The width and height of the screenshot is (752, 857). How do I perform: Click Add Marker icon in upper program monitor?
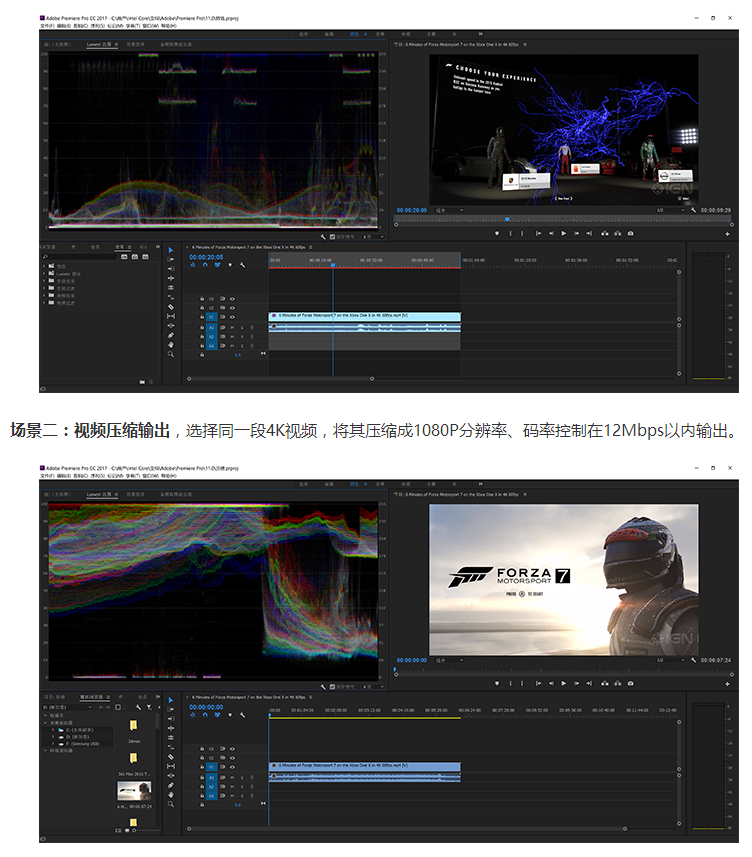tap(497, 233)
